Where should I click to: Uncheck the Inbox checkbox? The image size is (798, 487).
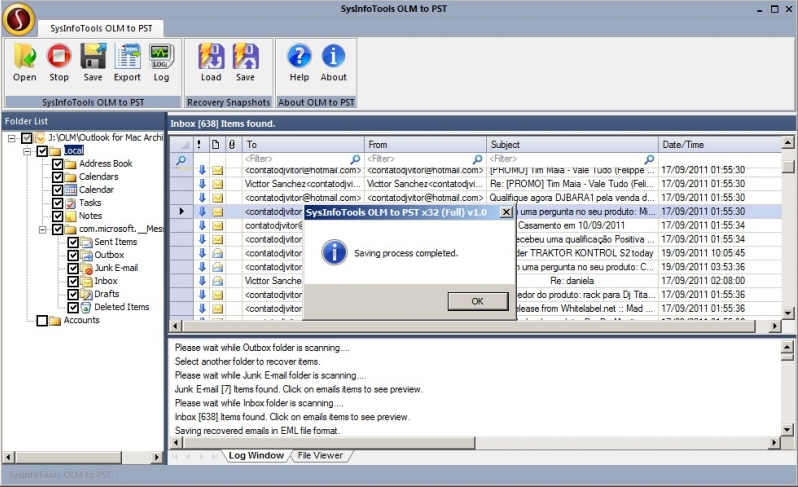click(73, 281)
